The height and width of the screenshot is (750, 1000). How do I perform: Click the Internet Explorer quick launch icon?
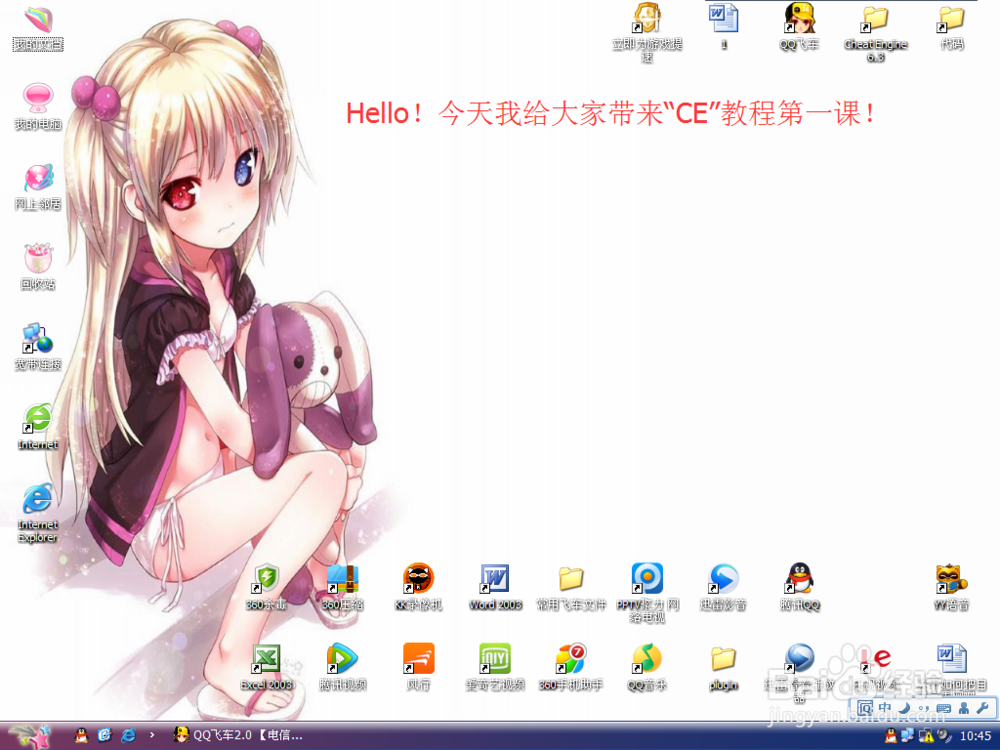pyautogui.click(x=128, y=735)
